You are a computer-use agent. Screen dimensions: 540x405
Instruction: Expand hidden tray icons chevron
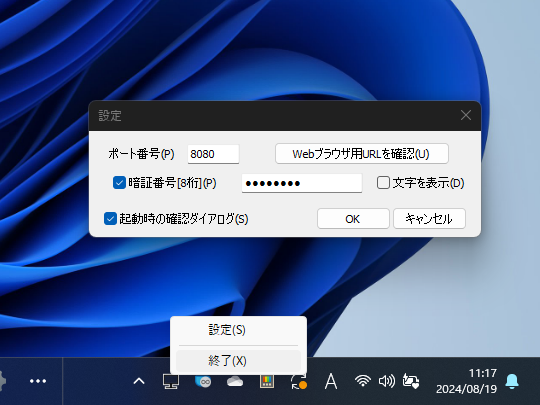tap(139, 381)
